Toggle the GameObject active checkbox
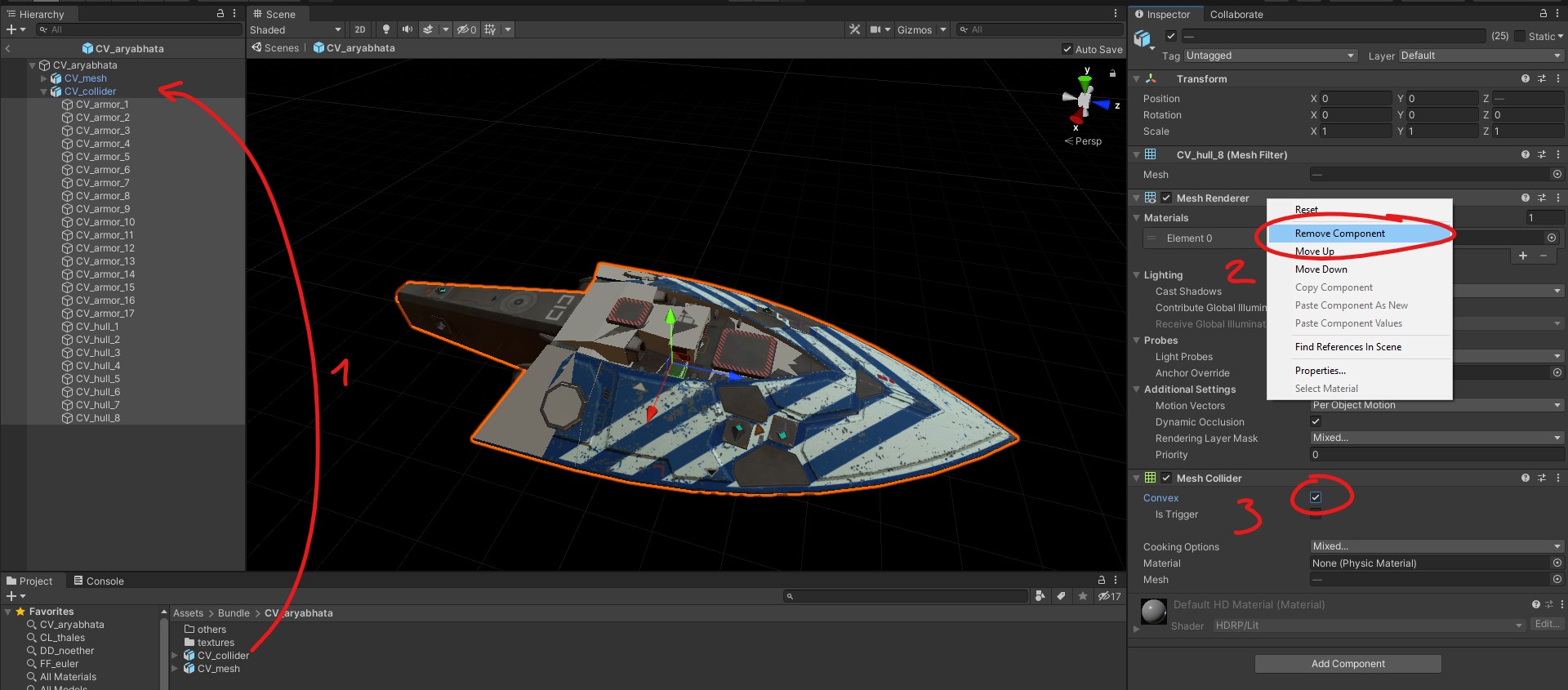 1171,36
